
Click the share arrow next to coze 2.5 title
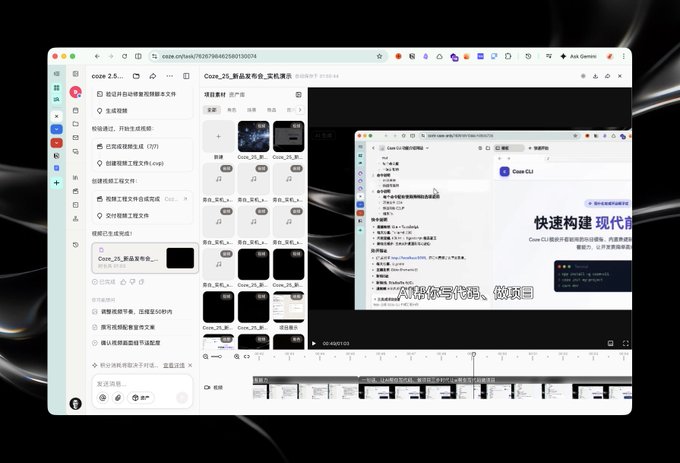coord(153,76)
